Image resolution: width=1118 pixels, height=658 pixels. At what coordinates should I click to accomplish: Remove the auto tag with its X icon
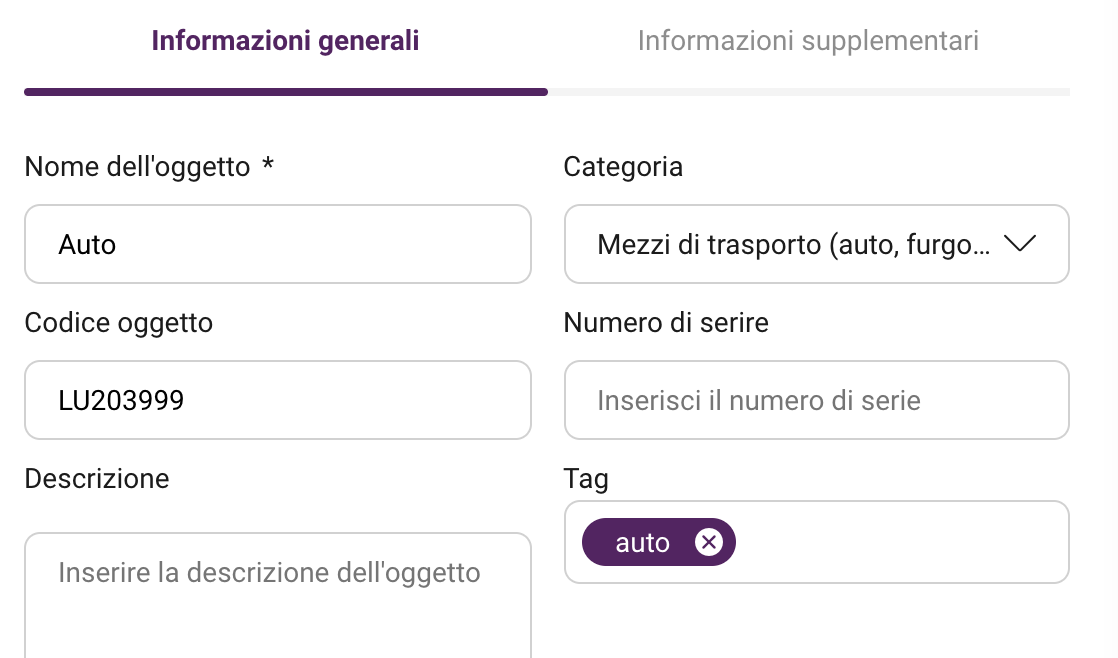[709, 543]
